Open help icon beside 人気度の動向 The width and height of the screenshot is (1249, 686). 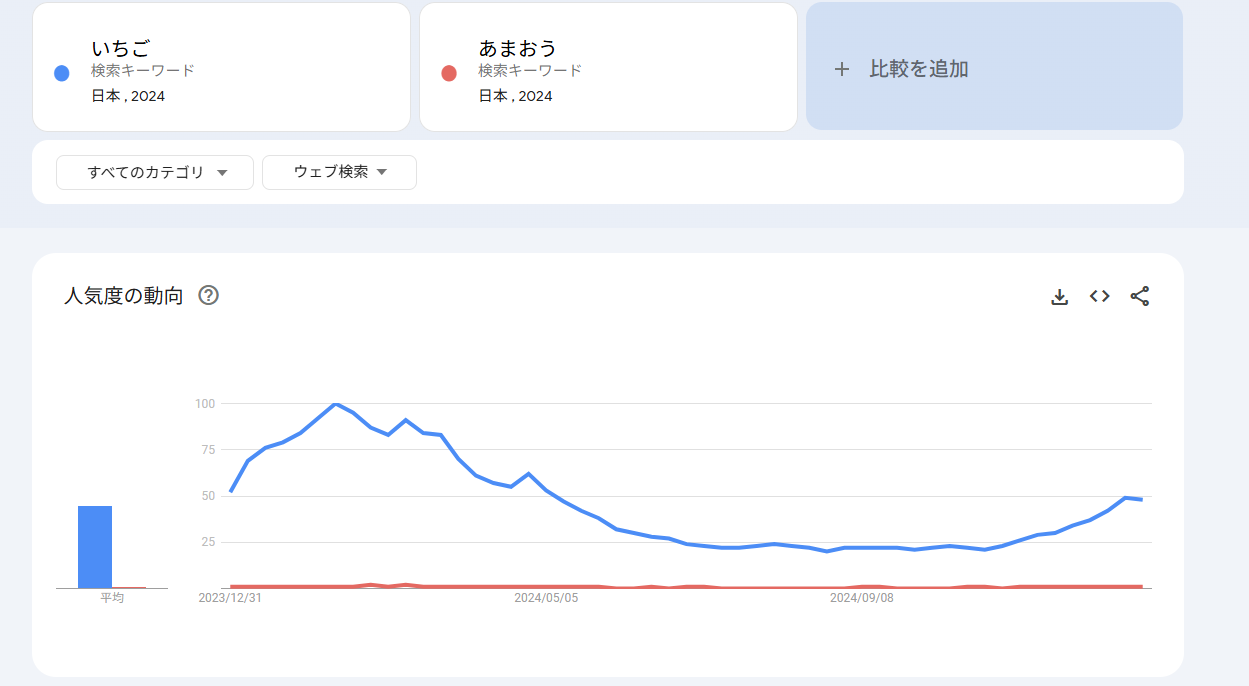tap(208, 295)
